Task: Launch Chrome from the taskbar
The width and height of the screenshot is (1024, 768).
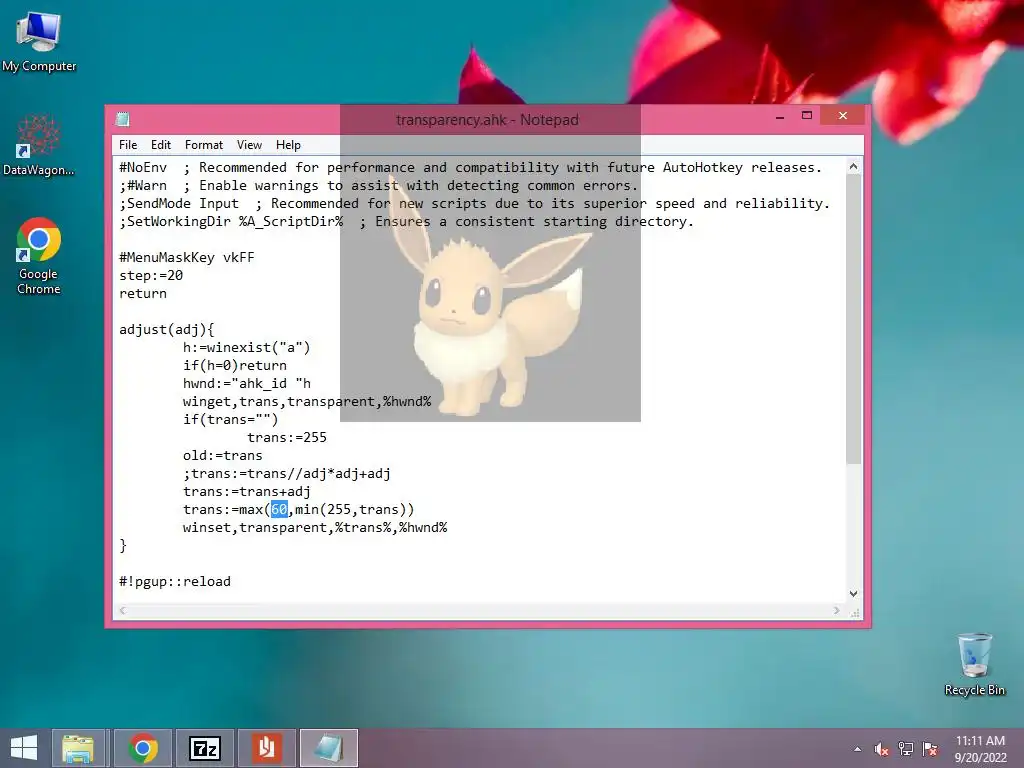Action: [x=143, y=748]
